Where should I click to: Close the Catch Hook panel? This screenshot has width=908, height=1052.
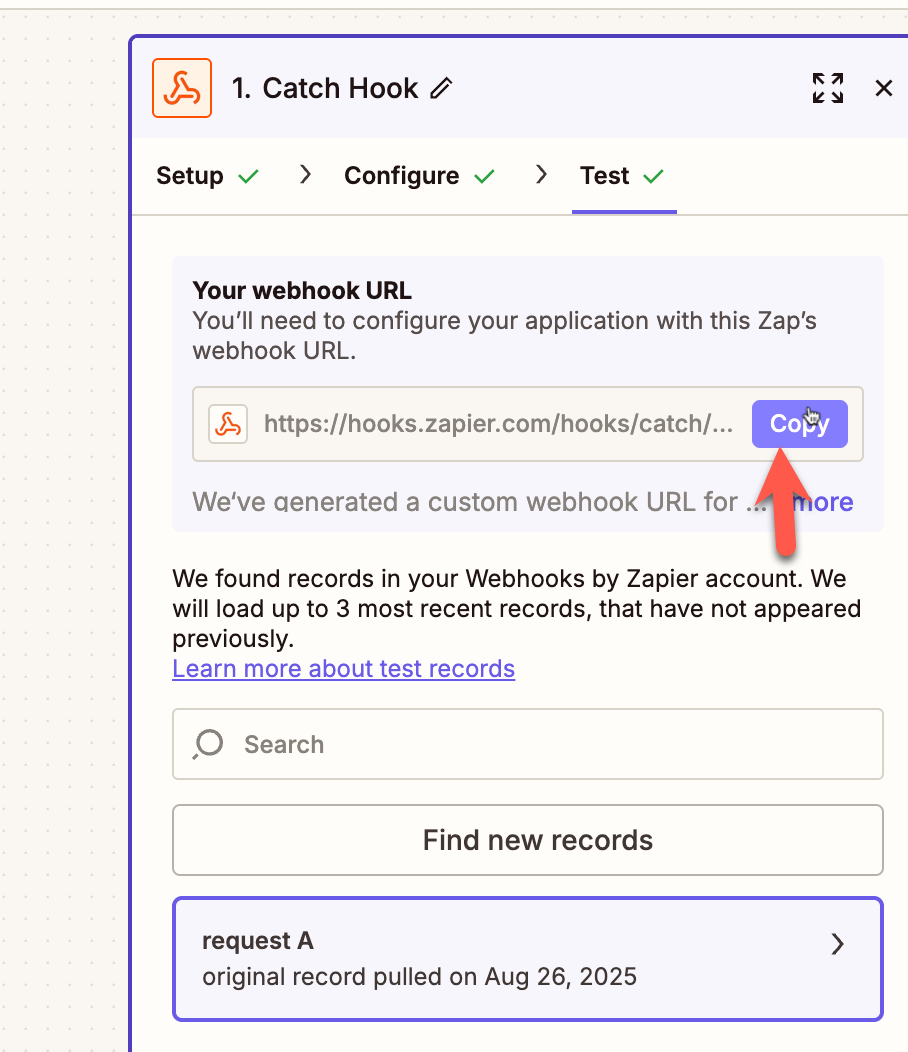883,88
